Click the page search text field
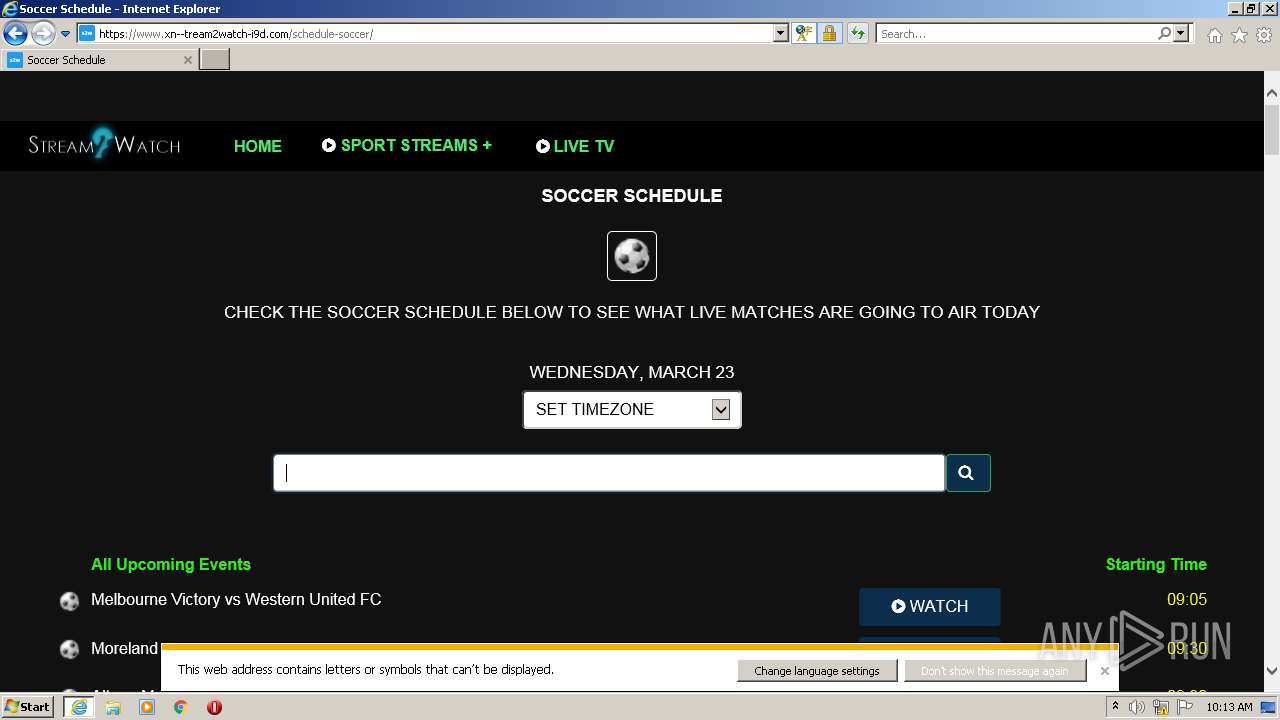The height and width of the screenshot is (720, 1280). (609, 473)
